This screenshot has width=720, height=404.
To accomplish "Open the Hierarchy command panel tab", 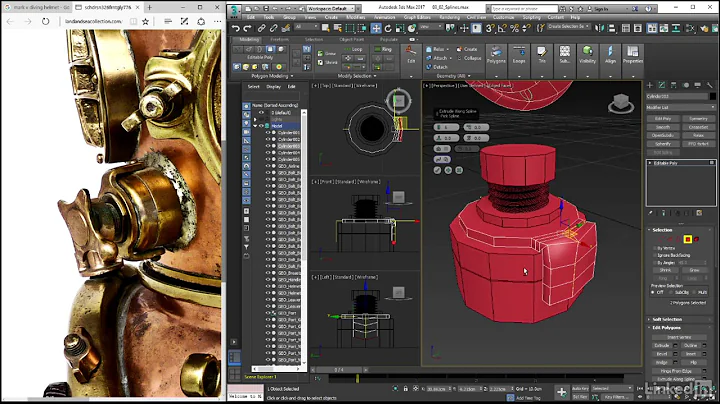I will tap(674, 85).
